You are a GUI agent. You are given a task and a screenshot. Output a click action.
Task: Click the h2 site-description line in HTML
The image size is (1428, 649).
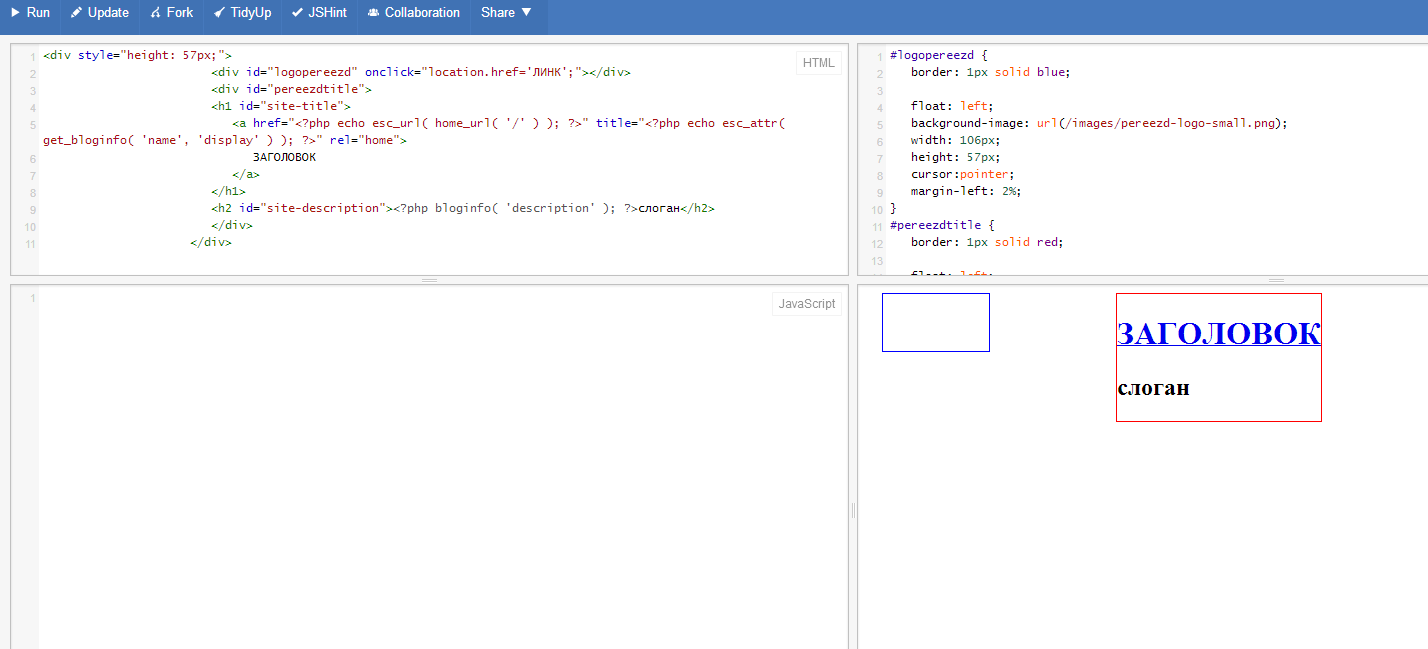(463, 208)
